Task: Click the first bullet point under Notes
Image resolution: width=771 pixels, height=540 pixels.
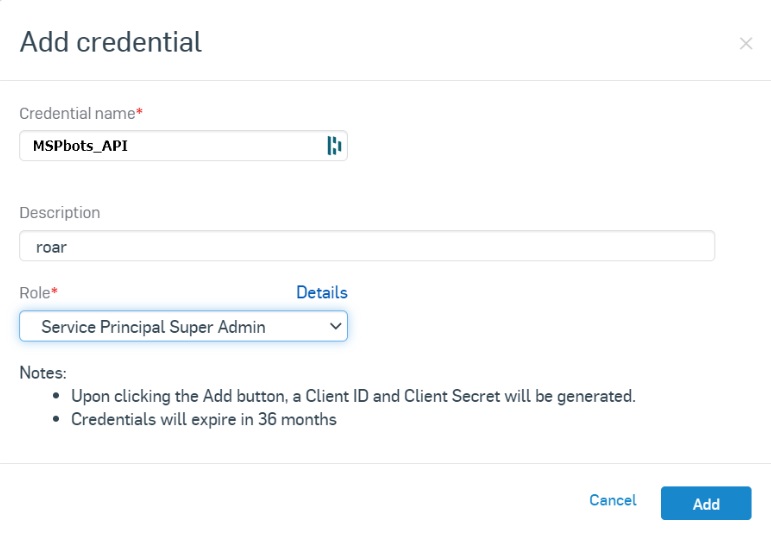Action: click(x=57, y=396)
